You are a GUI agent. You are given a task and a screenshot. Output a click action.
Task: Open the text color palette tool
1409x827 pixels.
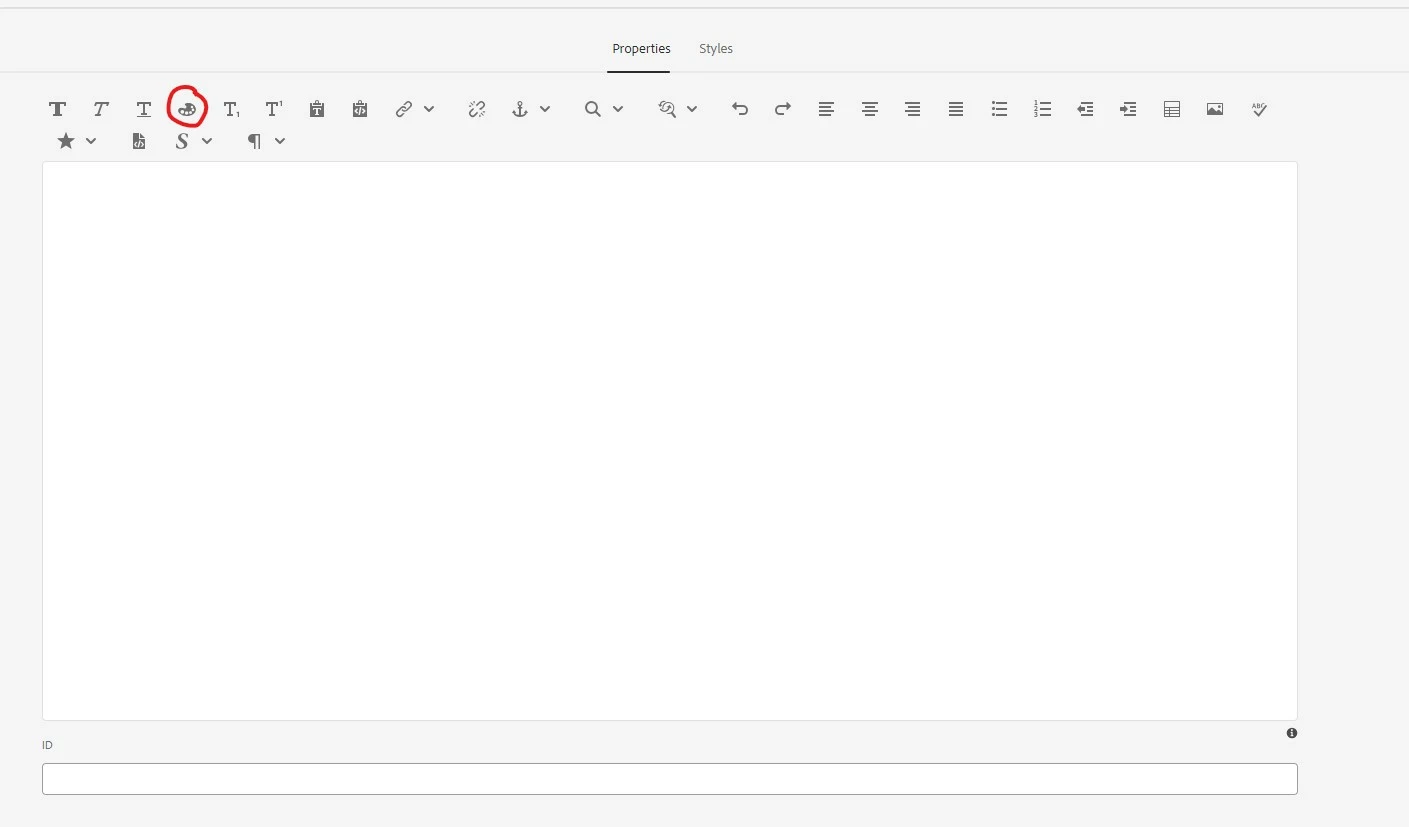click(187, 109)
